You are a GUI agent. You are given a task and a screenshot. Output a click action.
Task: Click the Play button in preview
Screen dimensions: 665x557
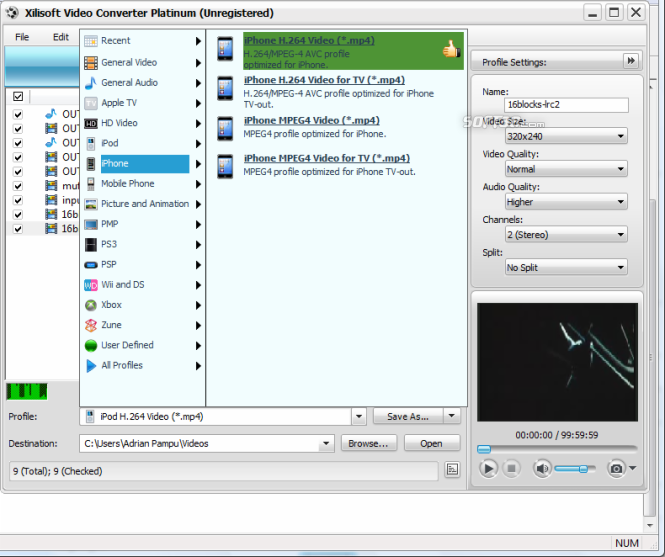click(488, 468)
